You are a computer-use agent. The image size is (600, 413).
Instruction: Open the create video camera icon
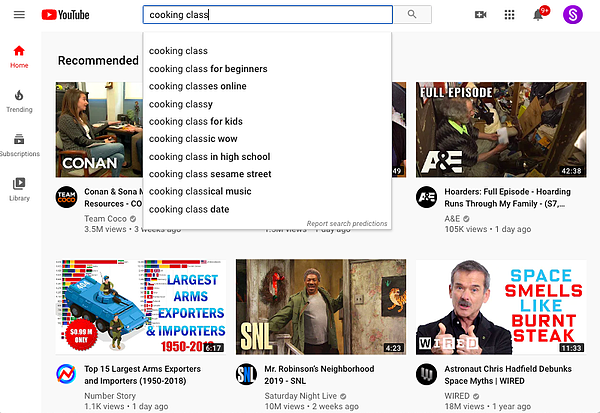(x=480, y=15)
